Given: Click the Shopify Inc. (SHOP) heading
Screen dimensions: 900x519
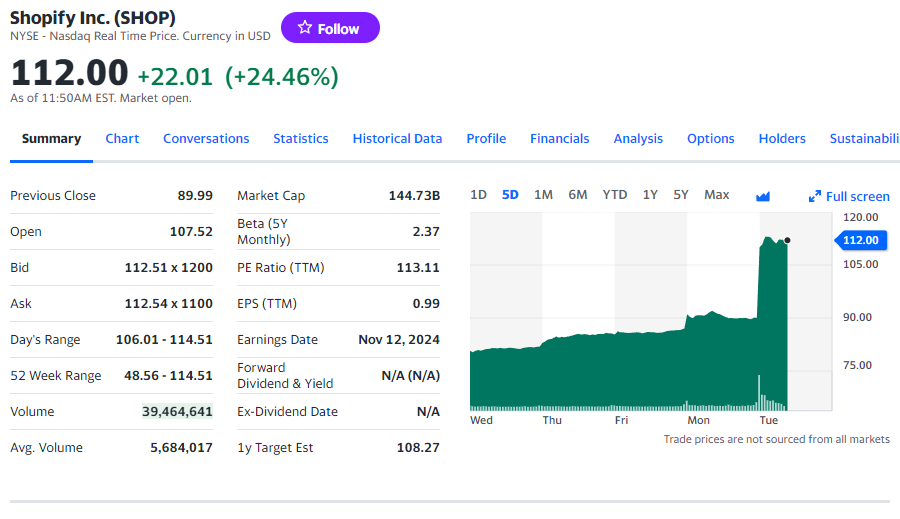Looking at the screenshot, I should coord(93,18).
